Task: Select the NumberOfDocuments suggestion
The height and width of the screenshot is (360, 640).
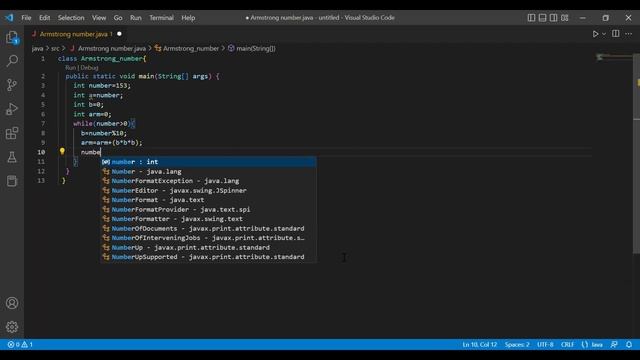Action: pos(208,229)
